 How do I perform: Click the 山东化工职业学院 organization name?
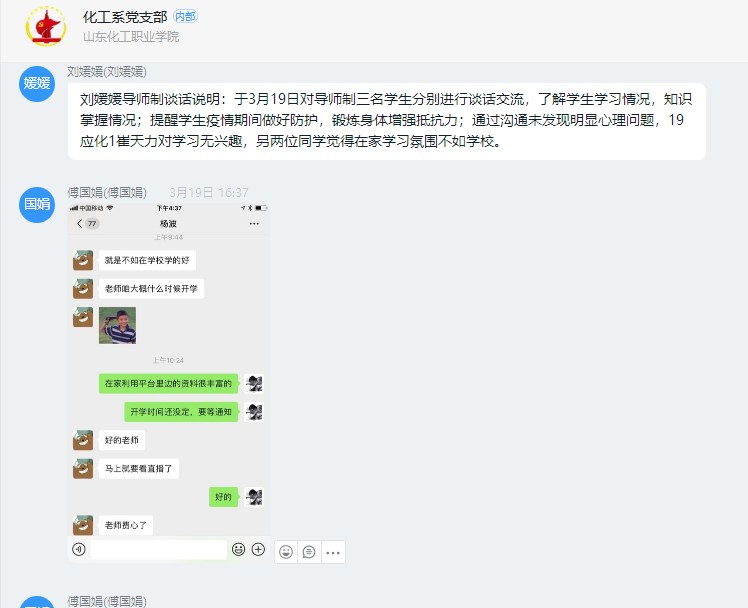point(131,37)
